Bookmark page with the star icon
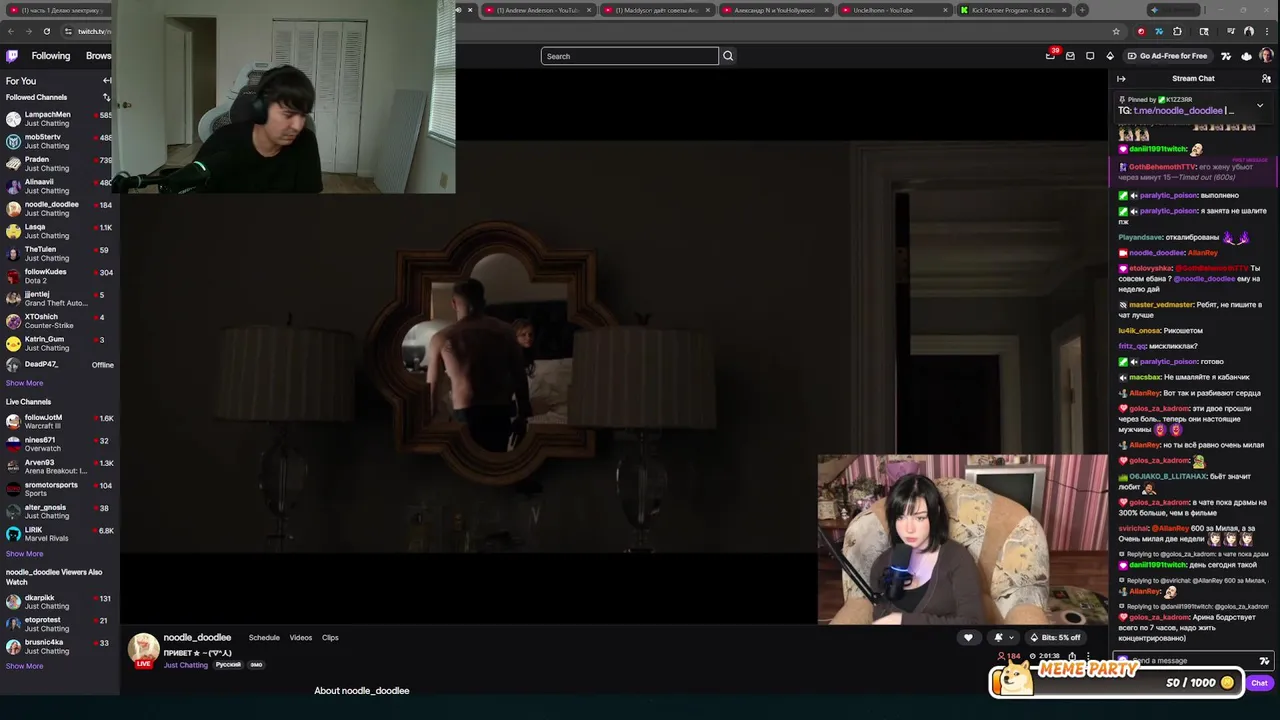 1116,31
